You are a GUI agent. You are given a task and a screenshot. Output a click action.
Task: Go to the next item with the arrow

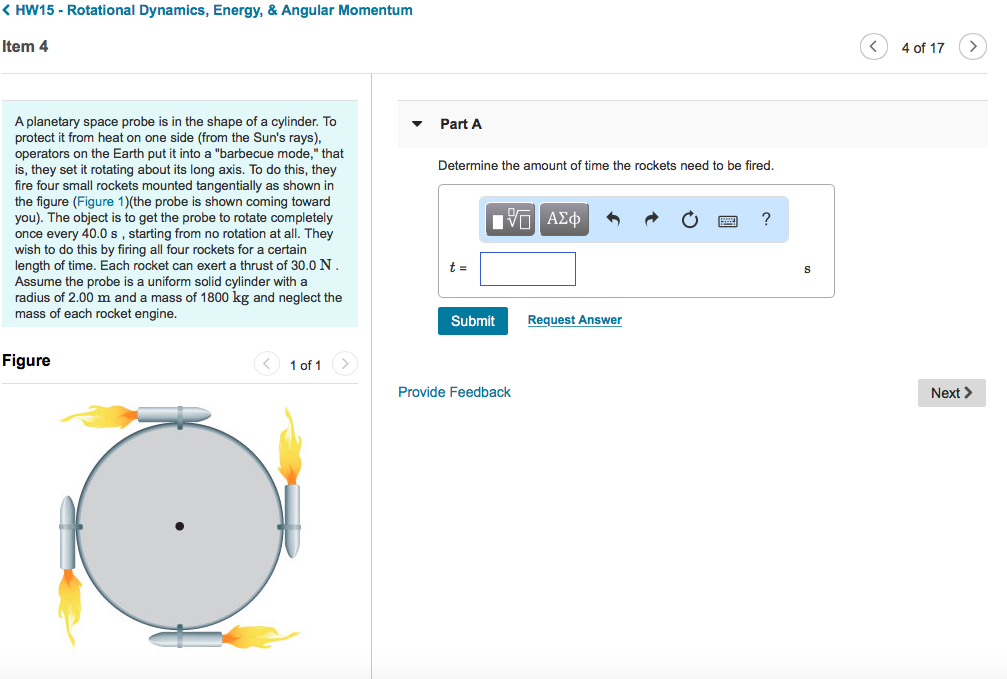click(972, 46)
